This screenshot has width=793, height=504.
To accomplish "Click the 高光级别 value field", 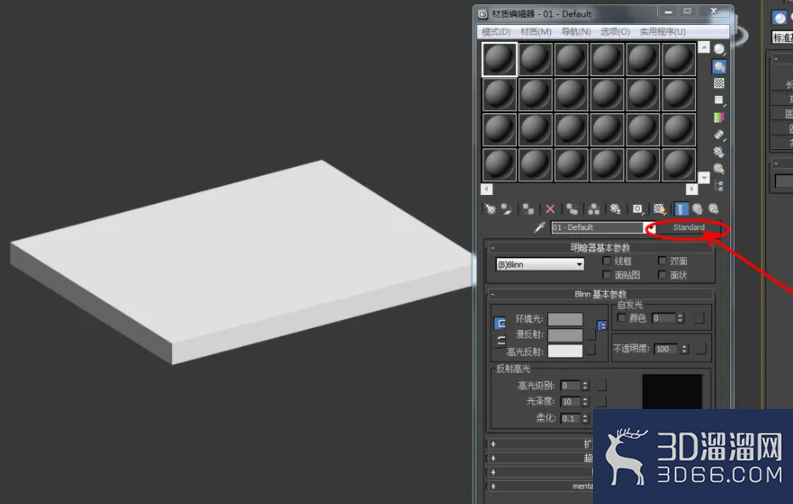I will click(571, 386).
